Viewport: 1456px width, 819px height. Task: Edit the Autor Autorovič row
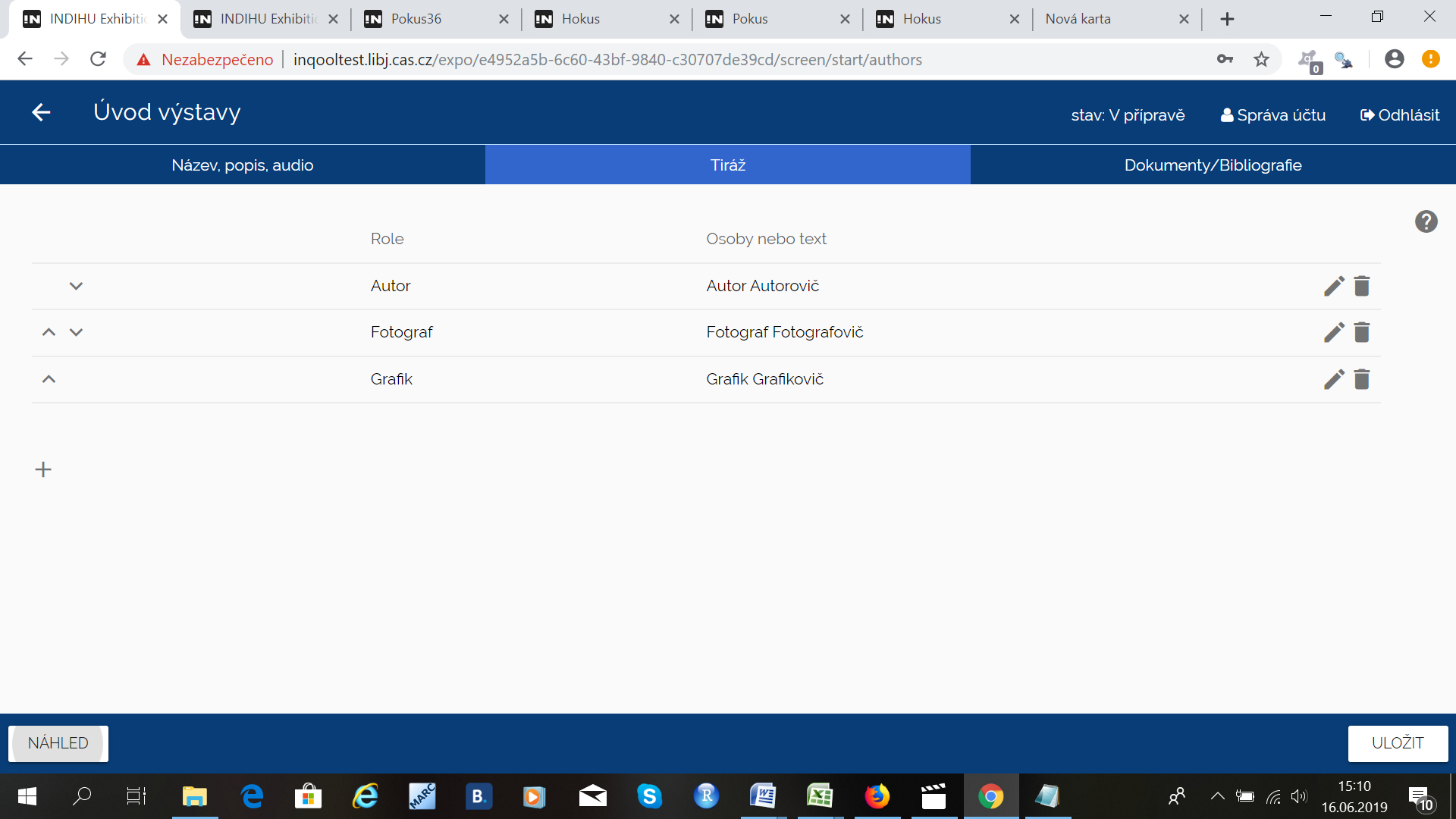pos(1333,286)
